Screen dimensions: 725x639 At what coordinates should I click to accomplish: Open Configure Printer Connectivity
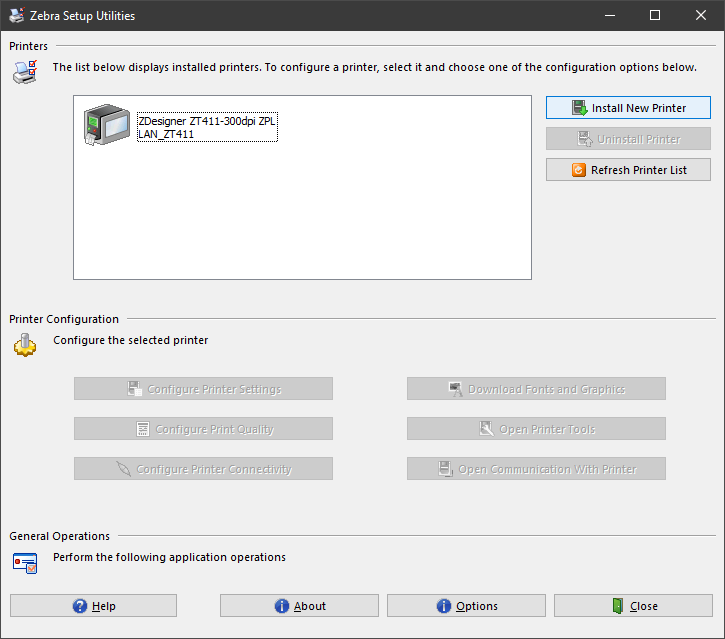(x=203, y=468)
